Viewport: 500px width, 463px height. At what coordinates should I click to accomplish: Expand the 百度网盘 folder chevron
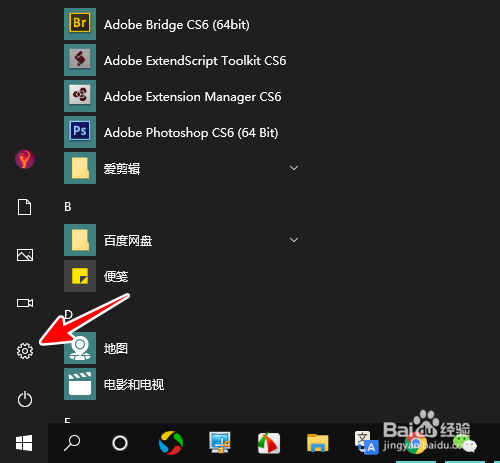294,240
